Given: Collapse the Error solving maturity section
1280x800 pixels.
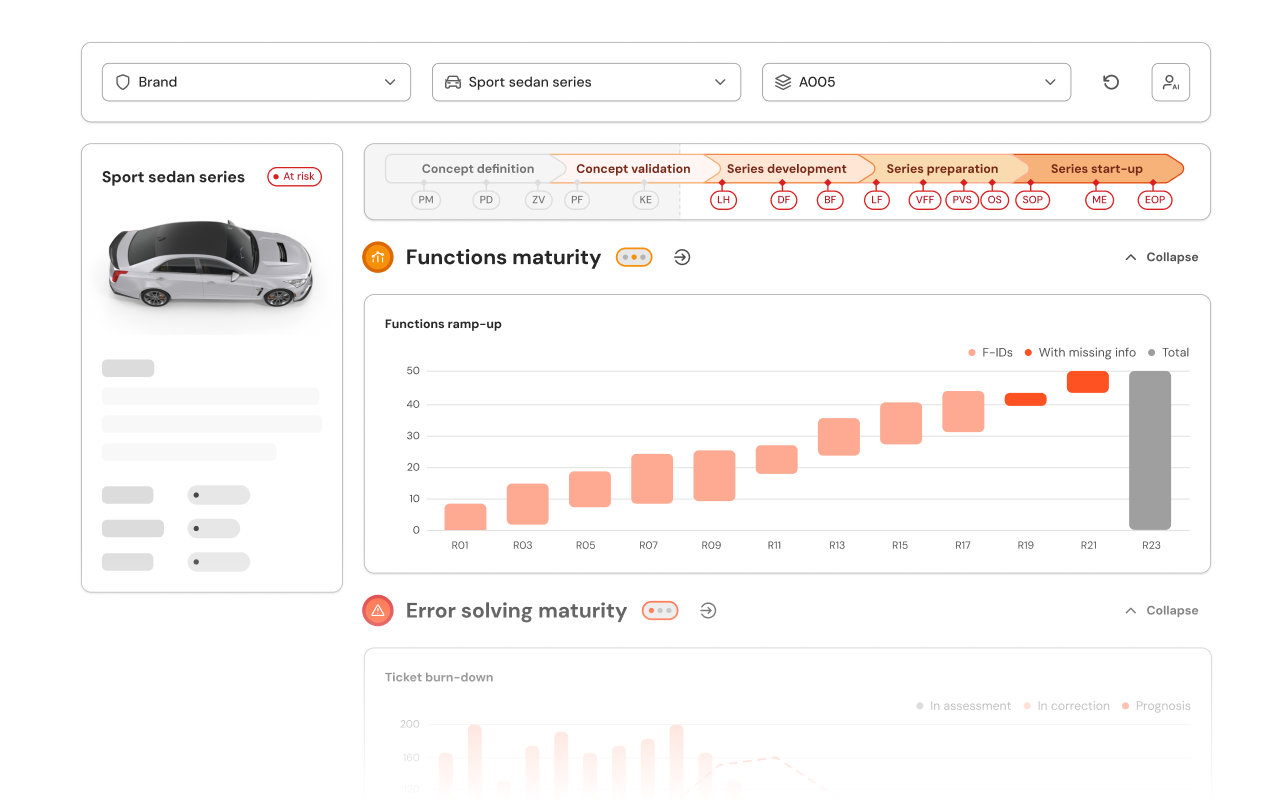Looking at the screenshot, I should (1161, 610).
